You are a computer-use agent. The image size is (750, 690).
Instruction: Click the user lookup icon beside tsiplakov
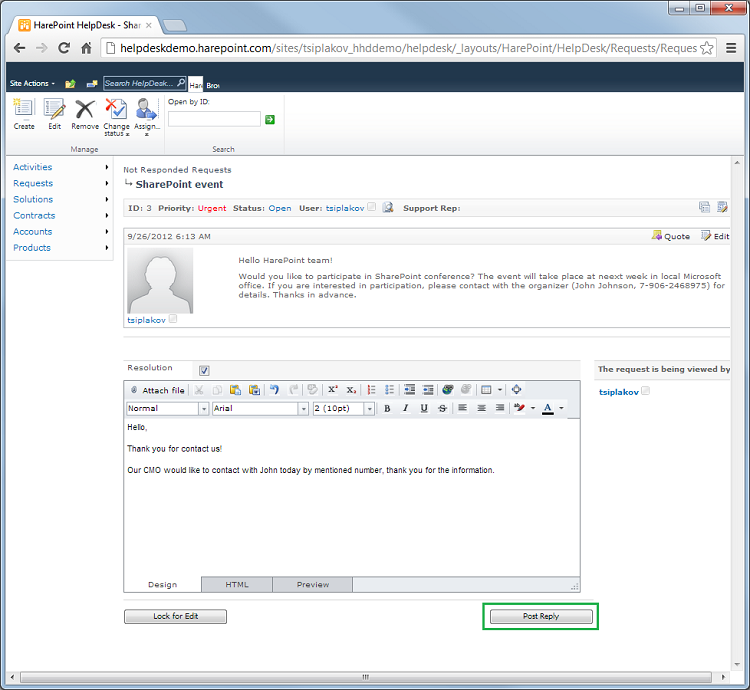(388, 207)
